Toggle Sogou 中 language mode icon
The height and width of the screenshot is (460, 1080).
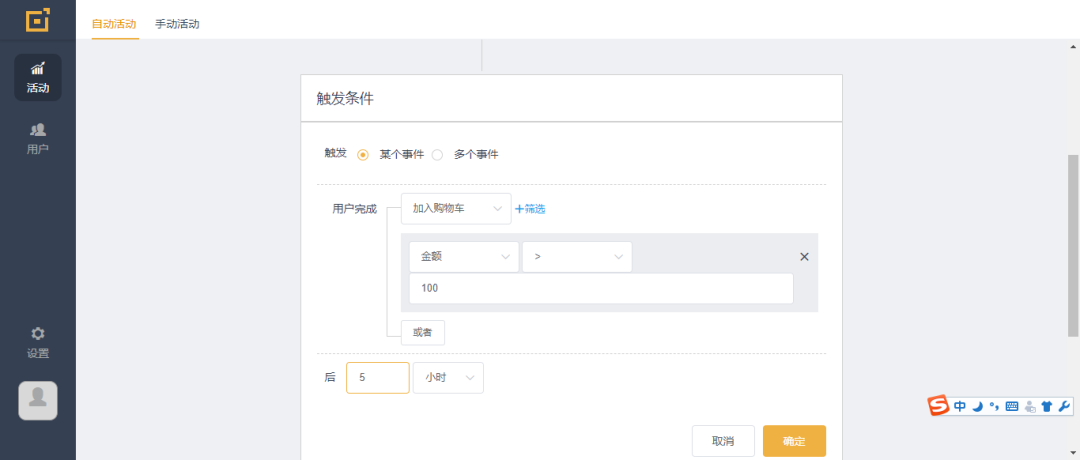959,406
